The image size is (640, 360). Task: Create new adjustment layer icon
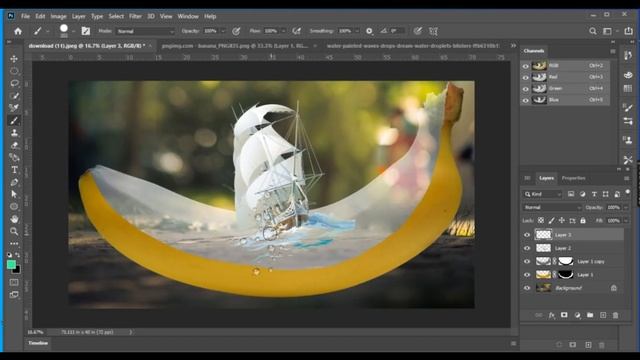(x=577, y=315)
